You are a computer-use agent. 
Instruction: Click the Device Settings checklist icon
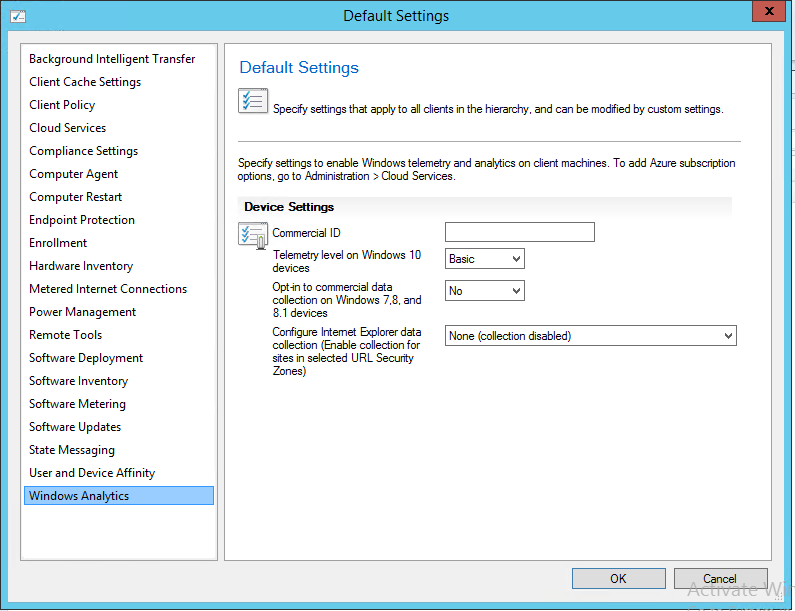pyautogui.click(x=252, y=236)
